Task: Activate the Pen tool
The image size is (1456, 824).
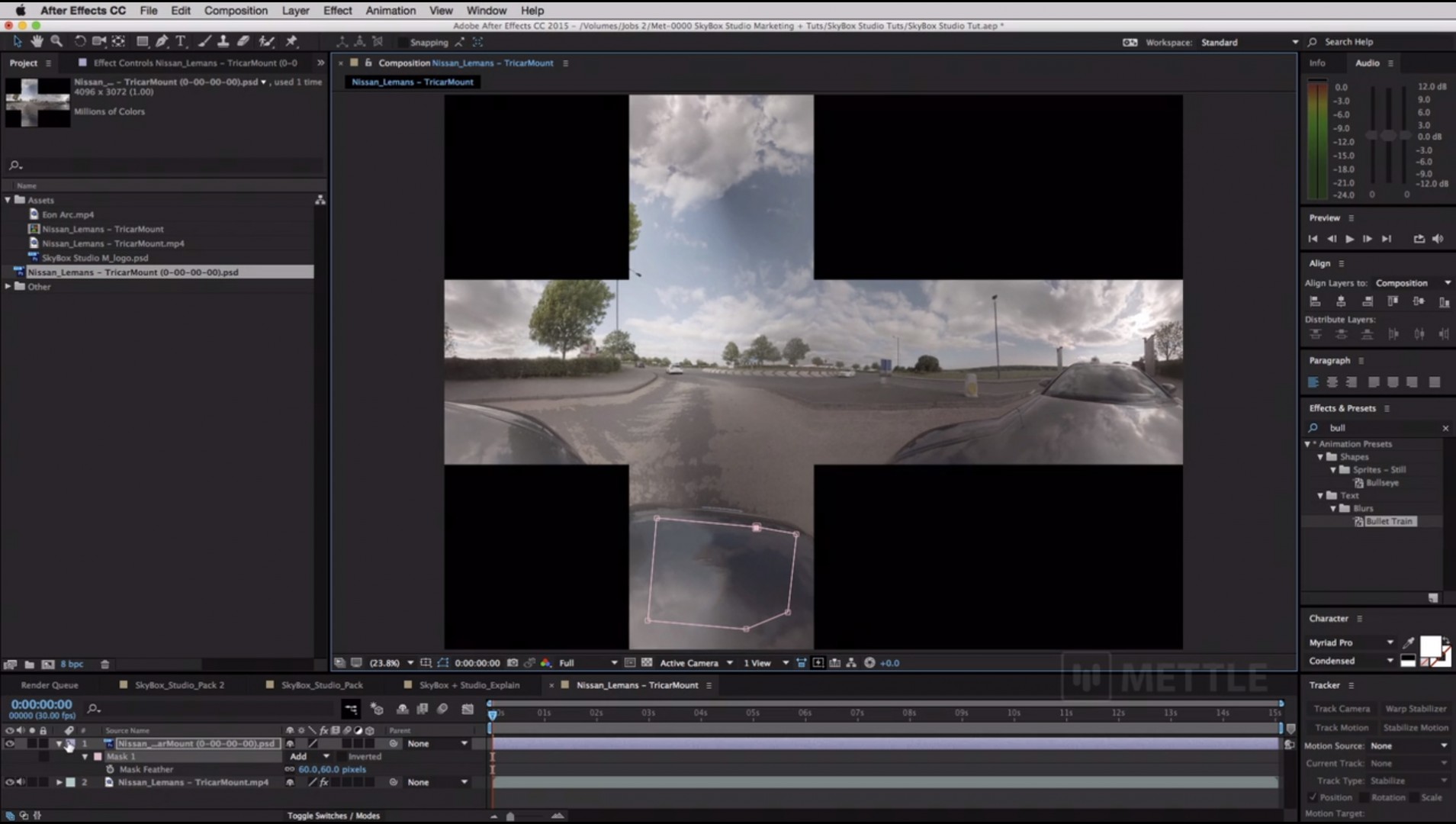Action: pos(162,41)
